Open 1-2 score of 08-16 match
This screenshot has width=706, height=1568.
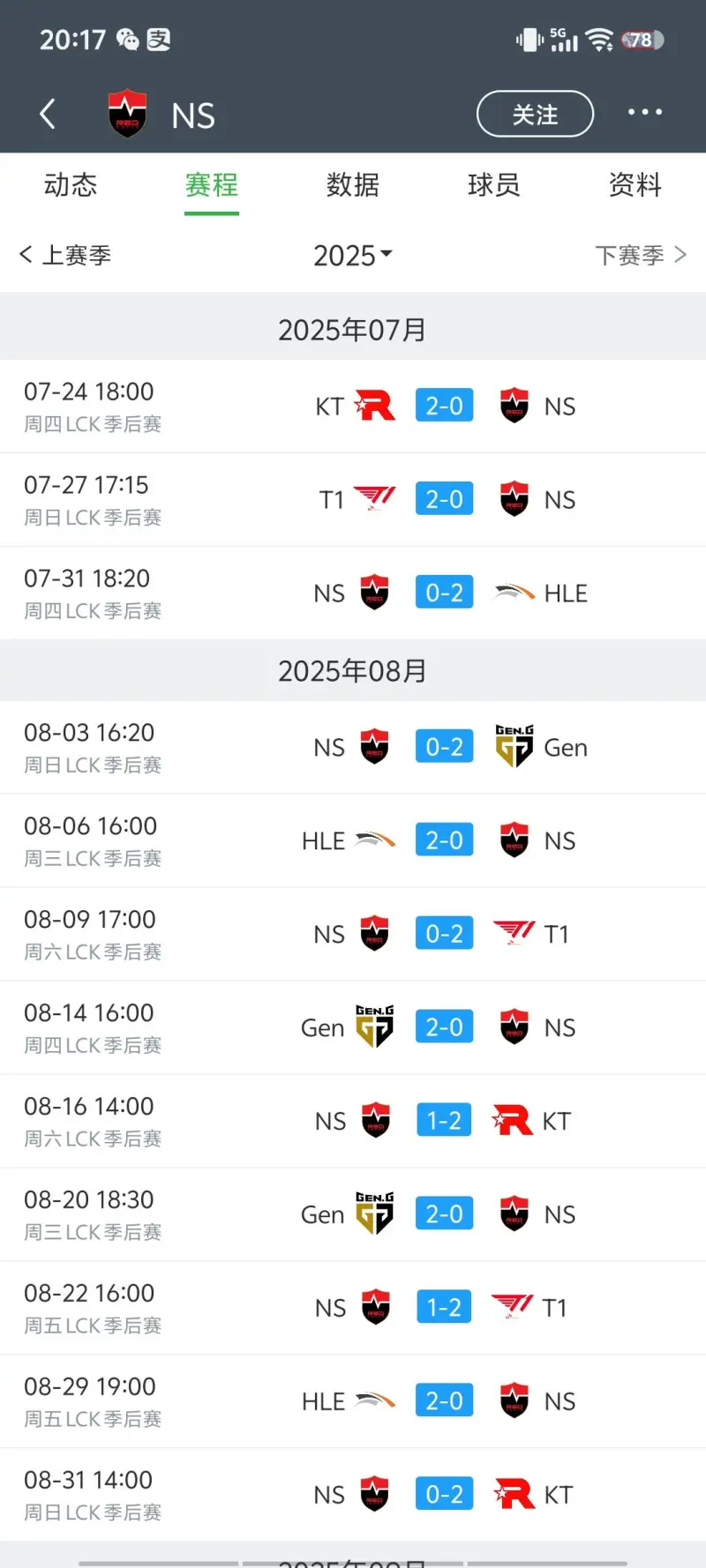444,1121
